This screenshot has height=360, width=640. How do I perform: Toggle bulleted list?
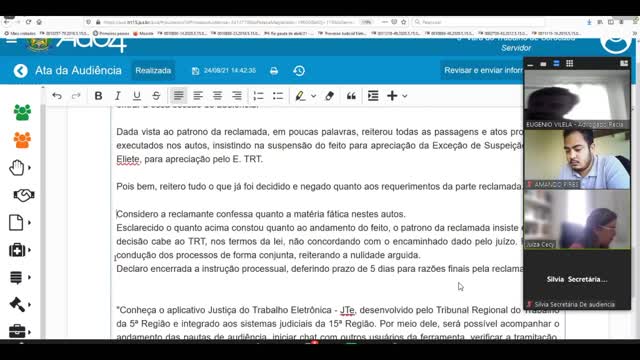[278, 96]
